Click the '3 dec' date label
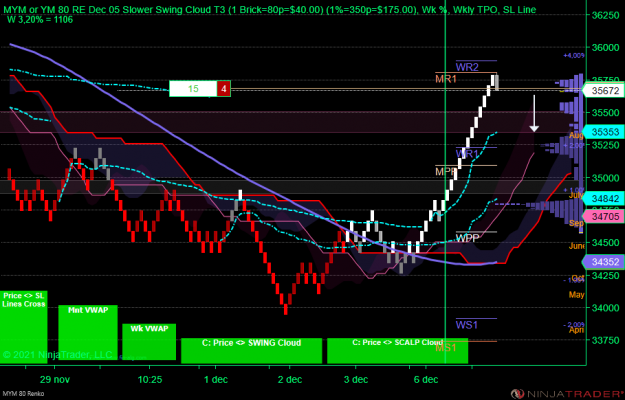Viewport: 625px width, 400px height. [356, 379]
